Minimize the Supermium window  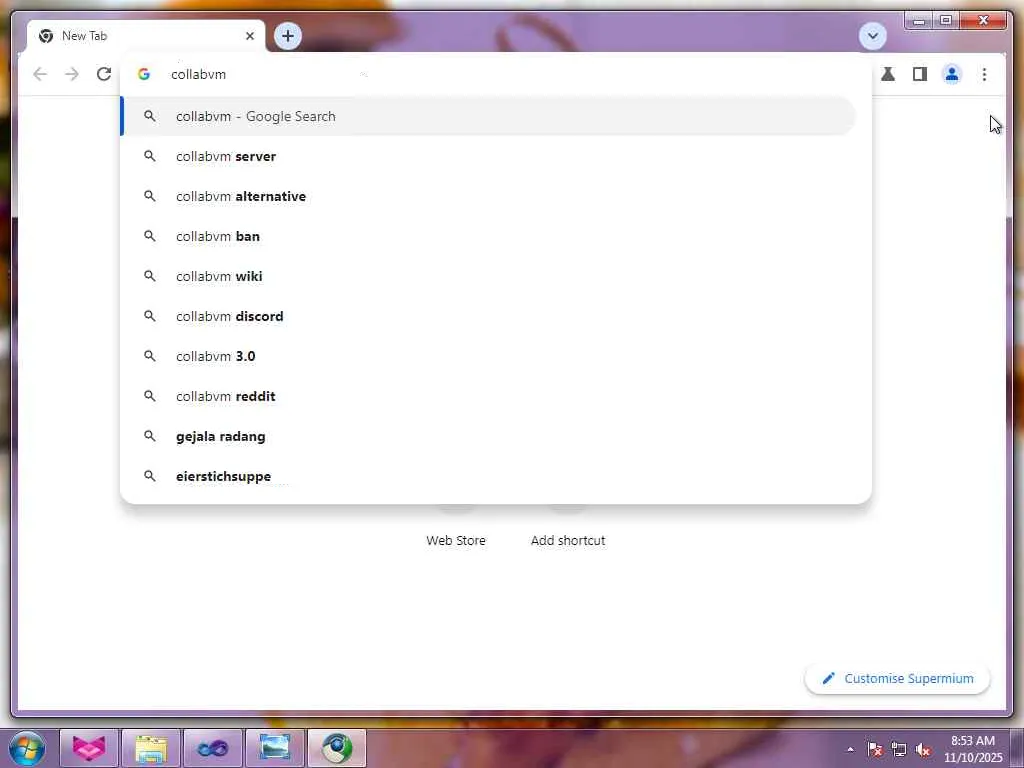(918, 21)
